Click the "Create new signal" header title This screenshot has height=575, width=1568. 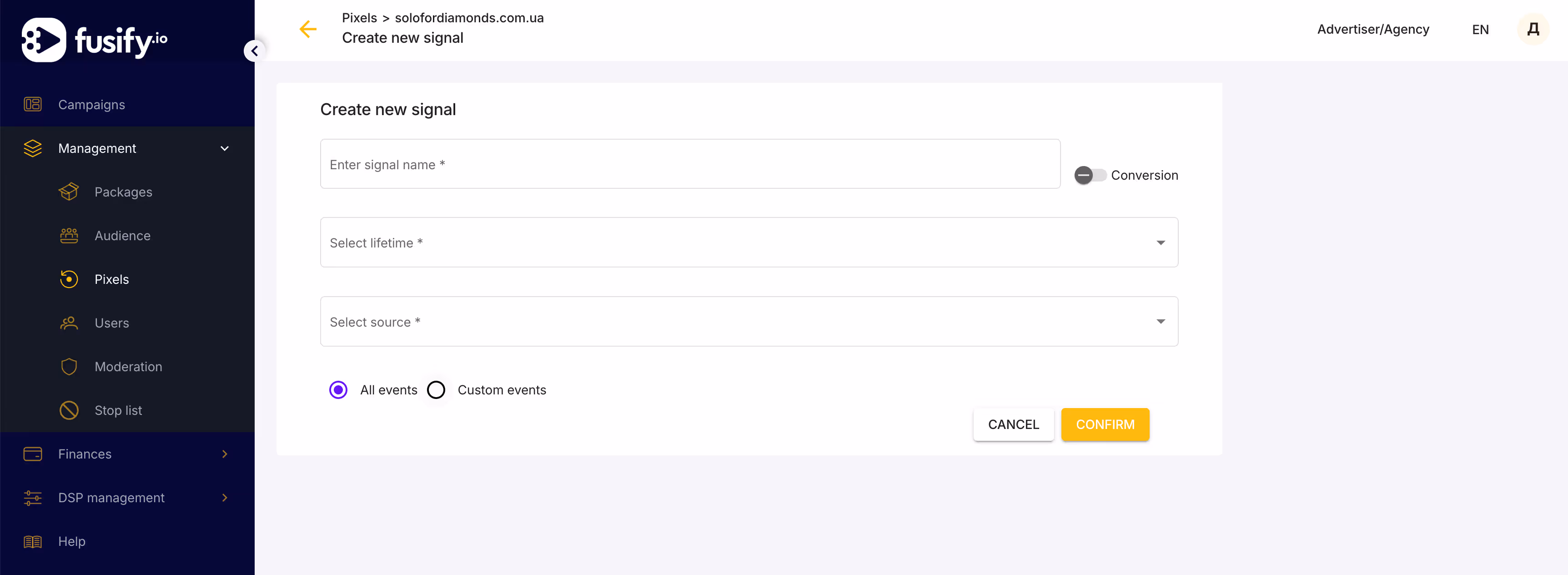point(402,38)
